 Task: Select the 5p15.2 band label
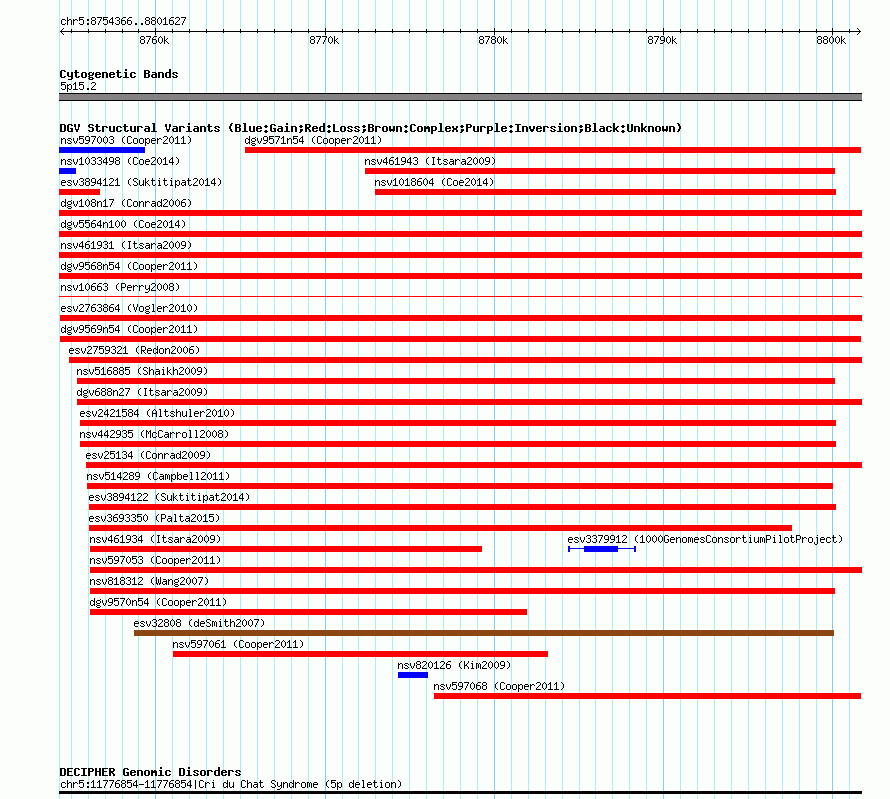(78, 86)
